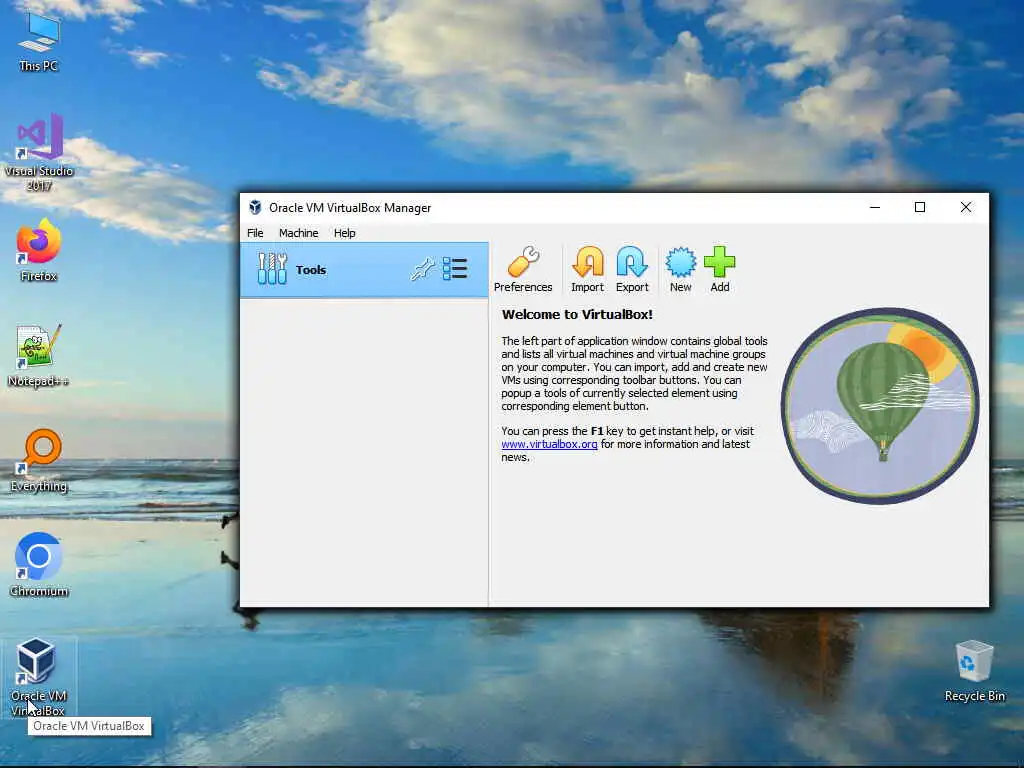Select the Chromium desktop shortcut

[39, 565]
